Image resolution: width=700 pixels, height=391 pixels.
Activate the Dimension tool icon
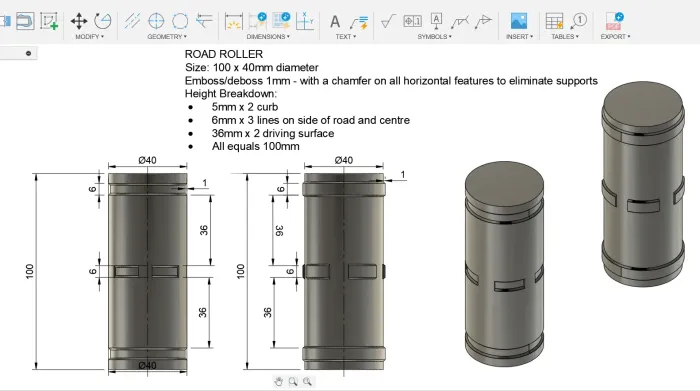pyautogui.click(x=233, y=21)
